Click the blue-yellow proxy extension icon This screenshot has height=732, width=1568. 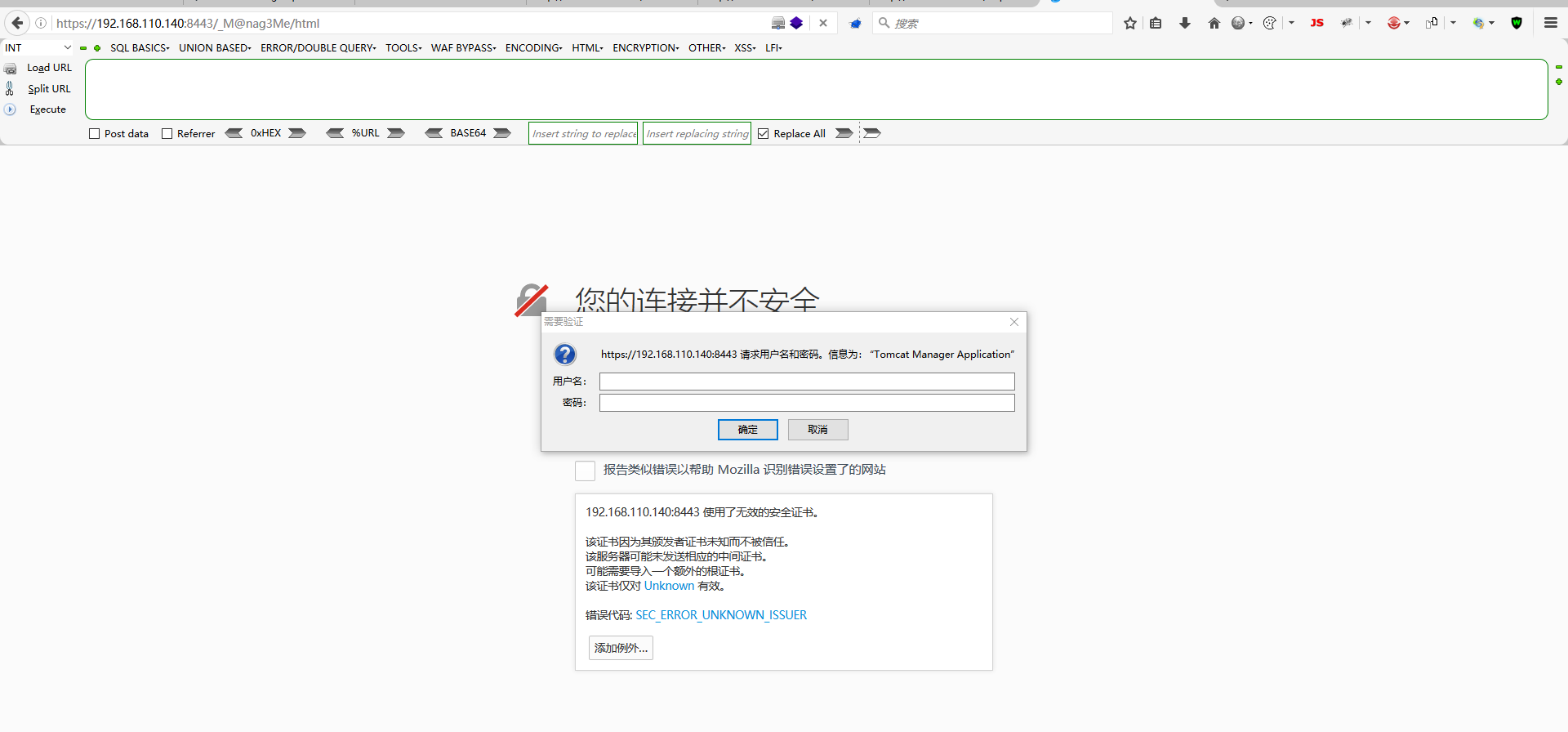tap(1478, 23)
